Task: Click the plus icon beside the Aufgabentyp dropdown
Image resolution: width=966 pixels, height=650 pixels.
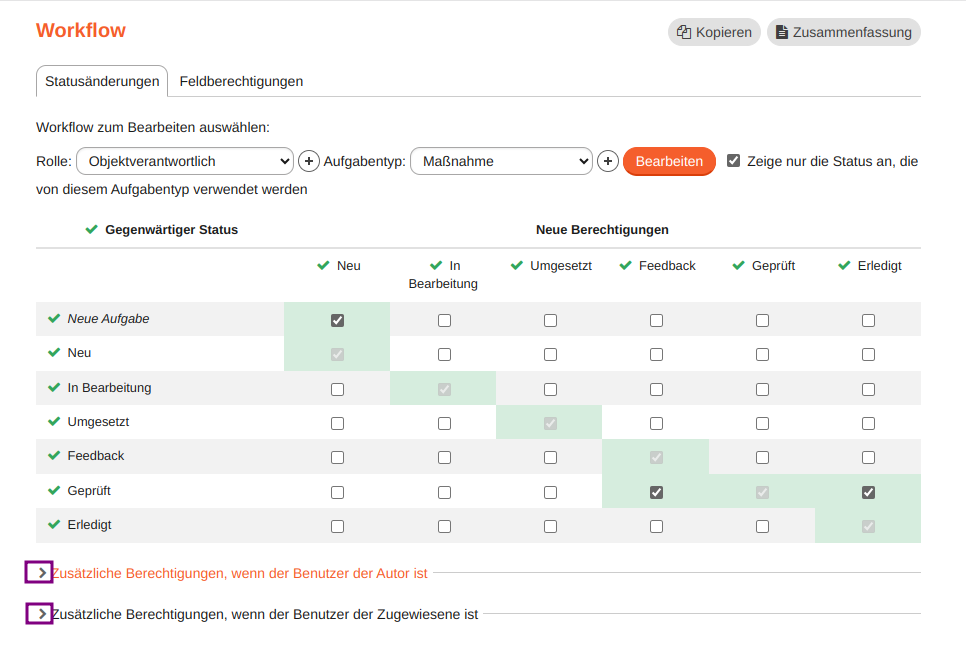Action: point(607,160)
